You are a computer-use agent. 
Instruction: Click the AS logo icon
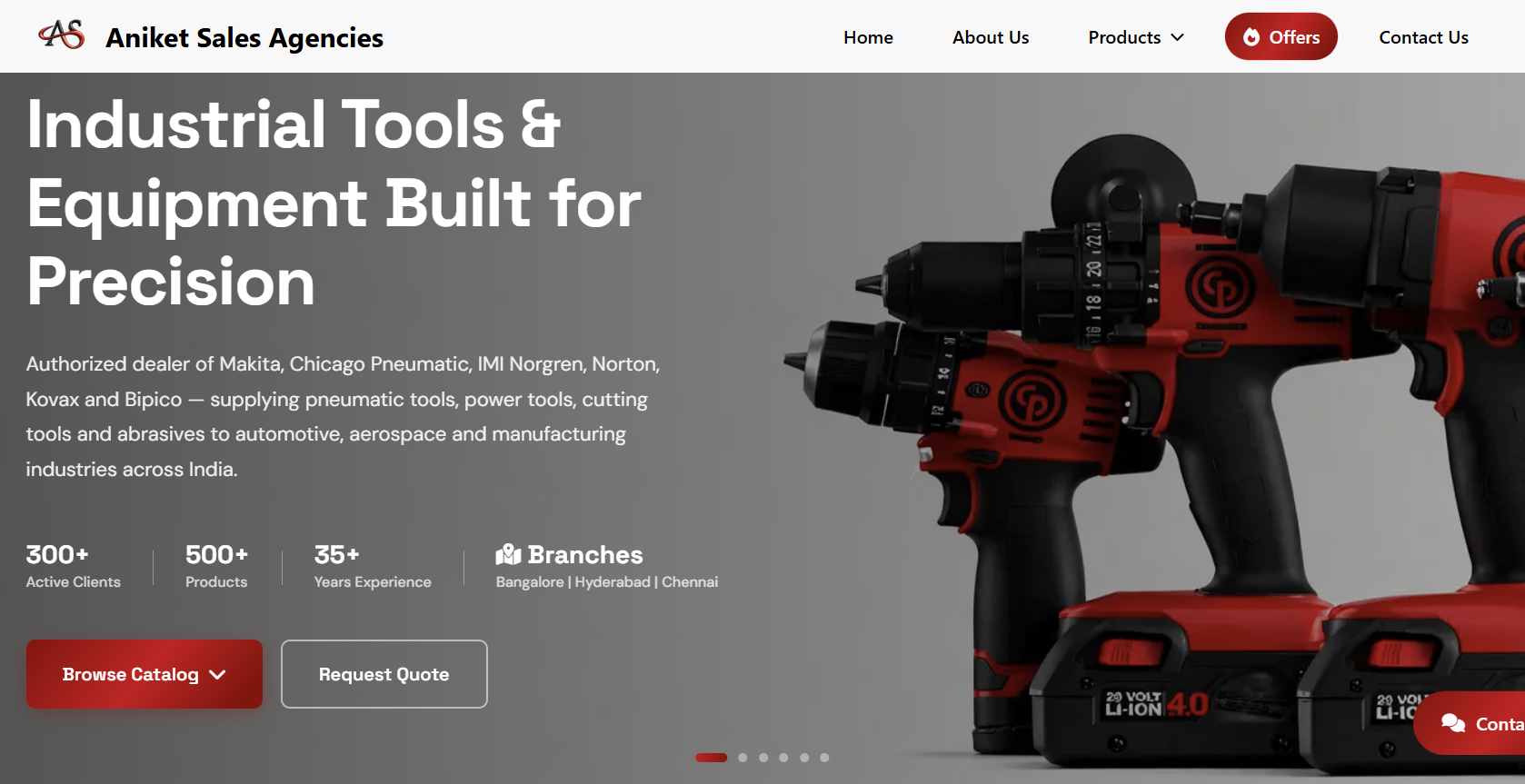[x=62, y=35]
